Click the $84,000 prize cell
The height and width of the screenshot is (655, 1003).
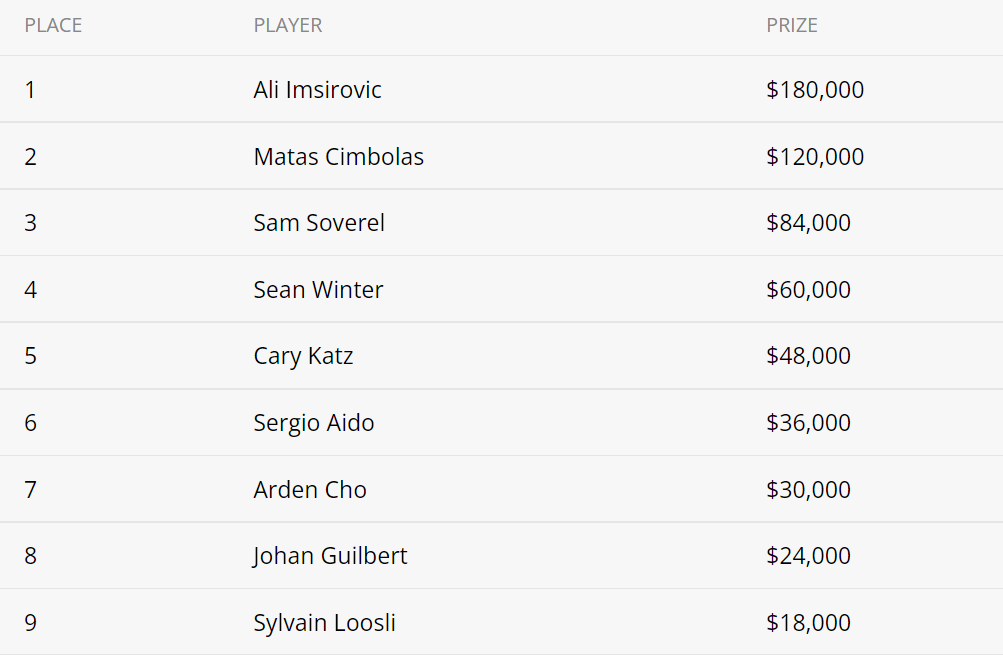pos(809,223)
